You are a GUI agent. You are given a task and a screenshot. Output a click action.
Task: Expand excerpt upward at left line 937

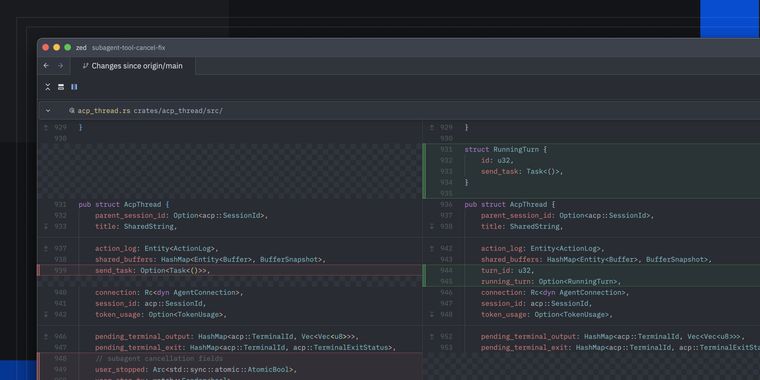(46, 249)
